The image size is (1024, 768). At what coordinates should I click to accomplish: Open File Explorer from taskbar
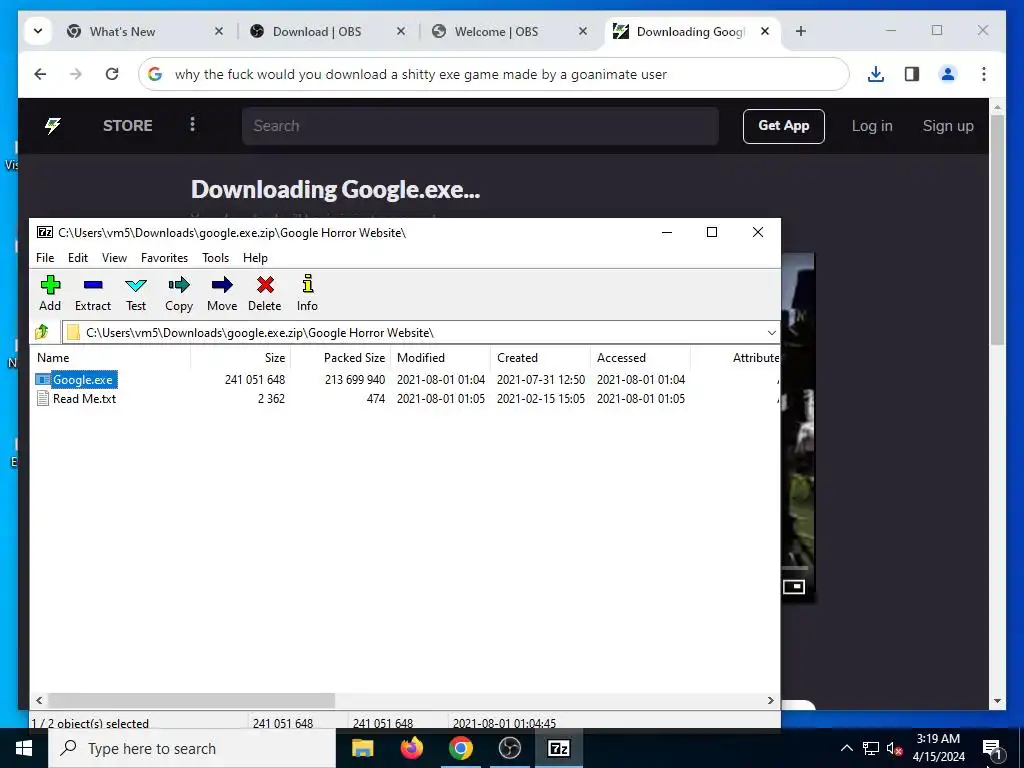(x=362, y=748)
